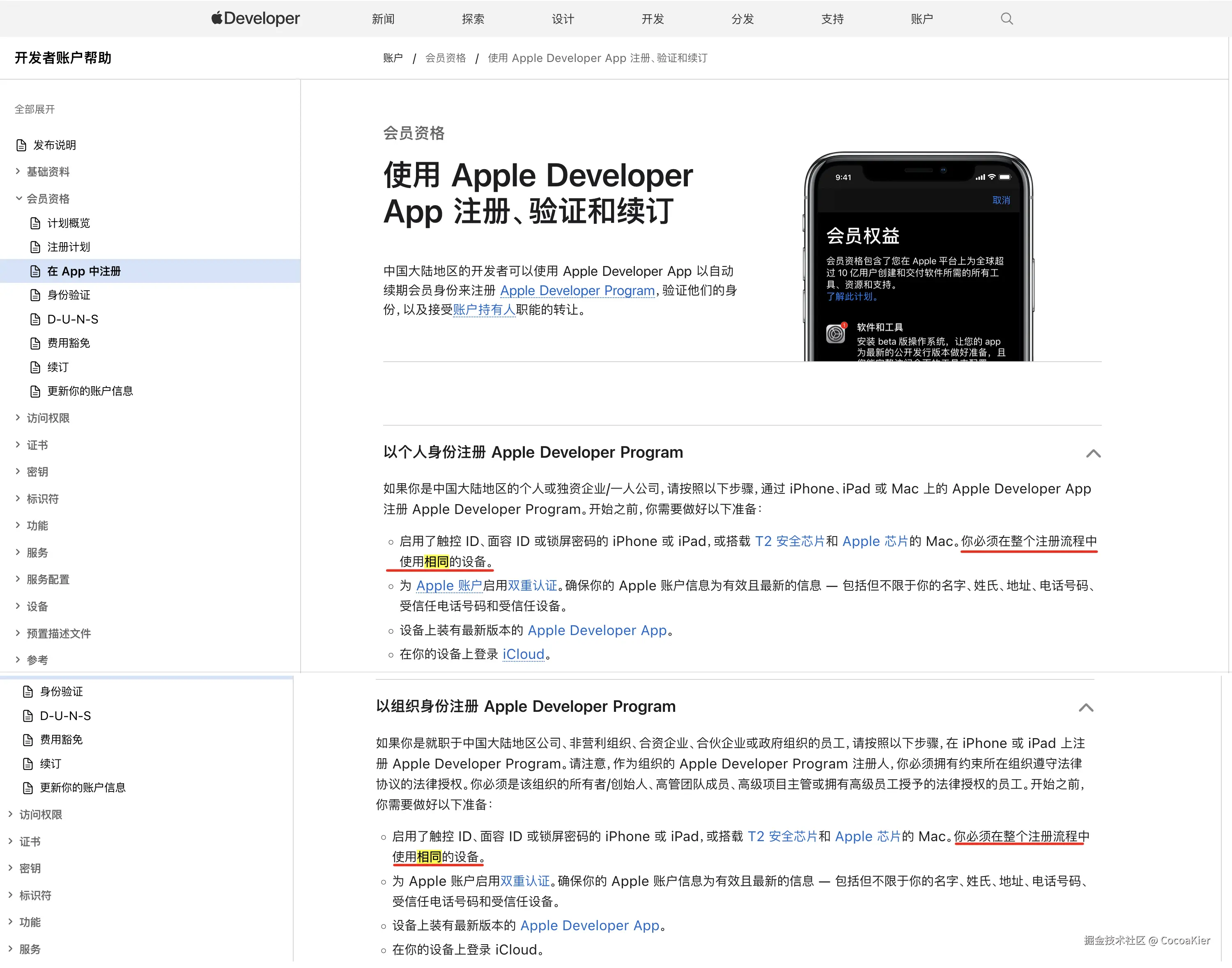The height and width of the screenshot is (968, 1232).
Task: Click the 续订 document icon
Action: [35, 367]
